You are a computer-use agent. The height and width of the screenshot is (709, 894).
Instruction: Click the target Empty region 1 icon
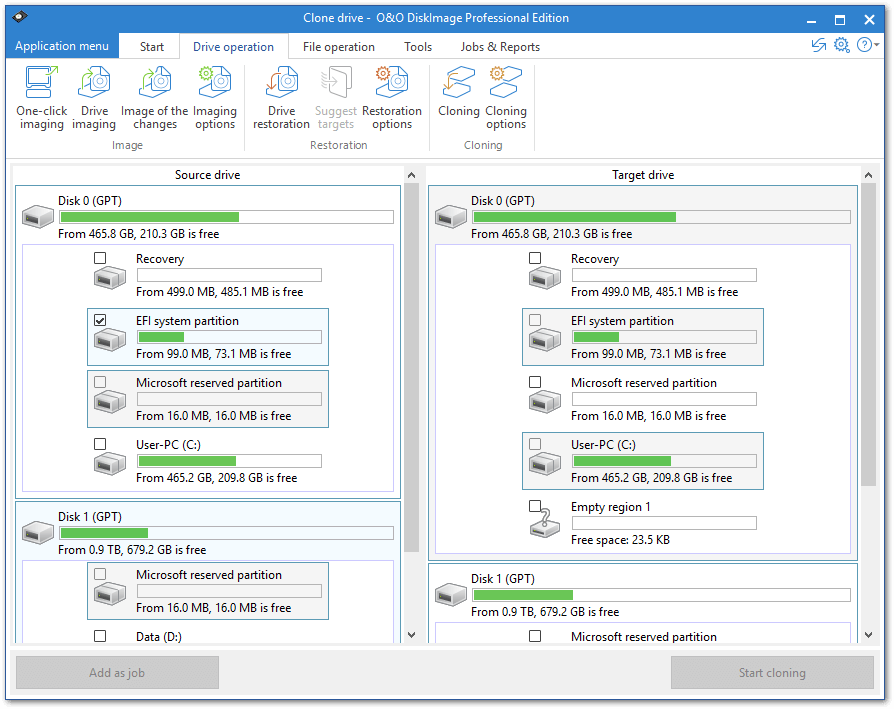pyautogui.click(x=544, y=524)
